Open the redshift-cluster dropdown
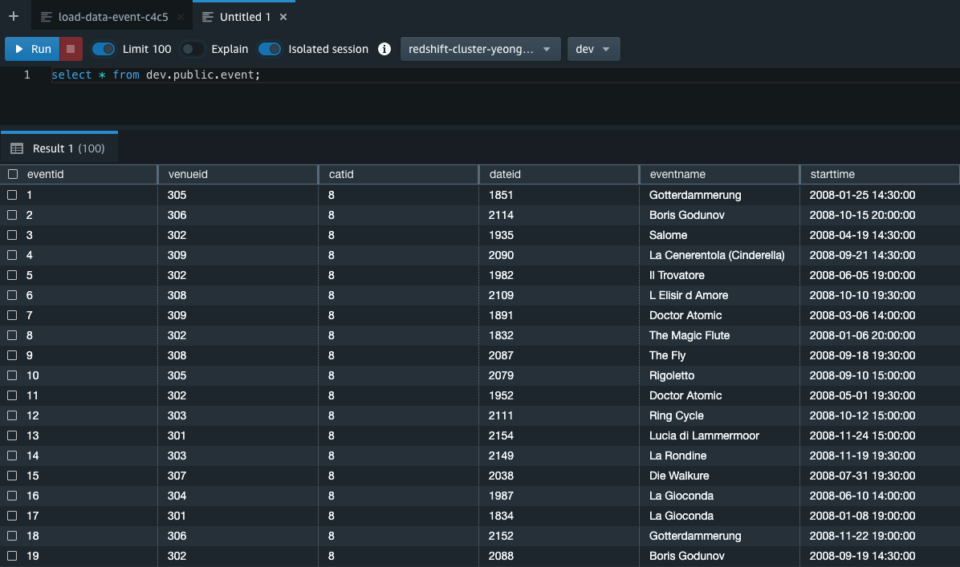The height and width of the screenshot is (567, 960). tap(480, 49)
